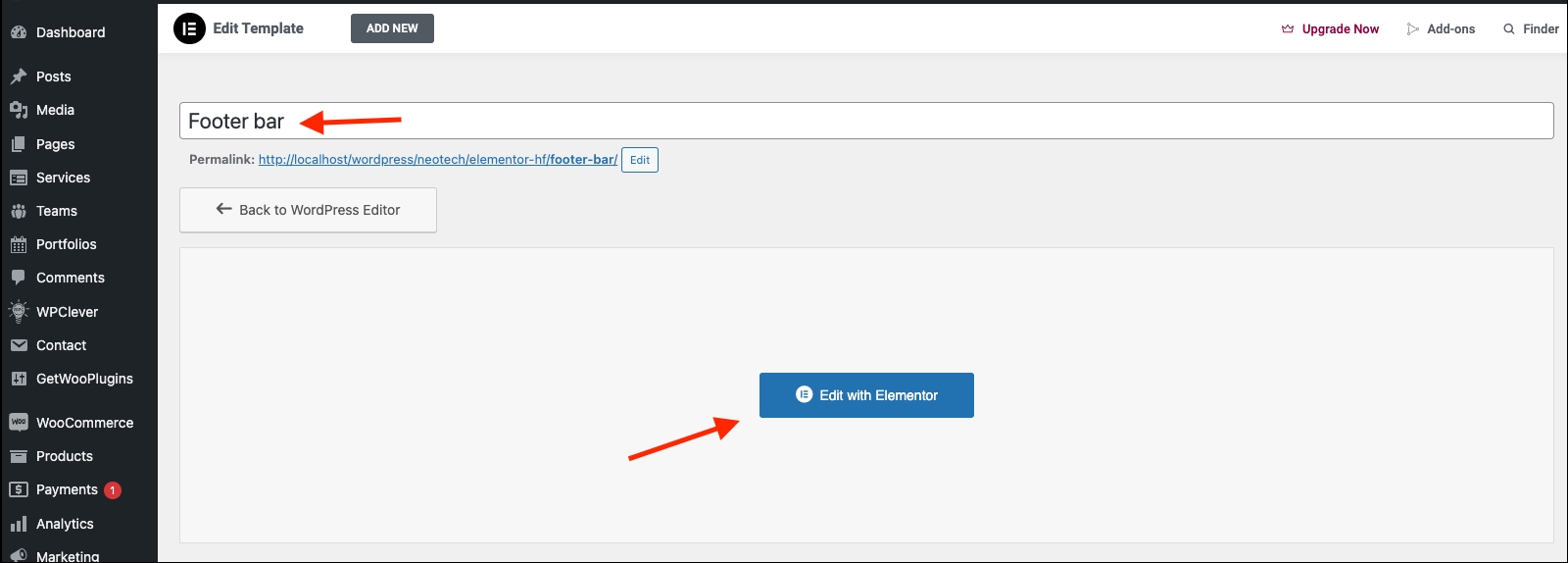1568x563 pixels.
Task: Go Back to WordPress Editor
Action: click(308, 210)
